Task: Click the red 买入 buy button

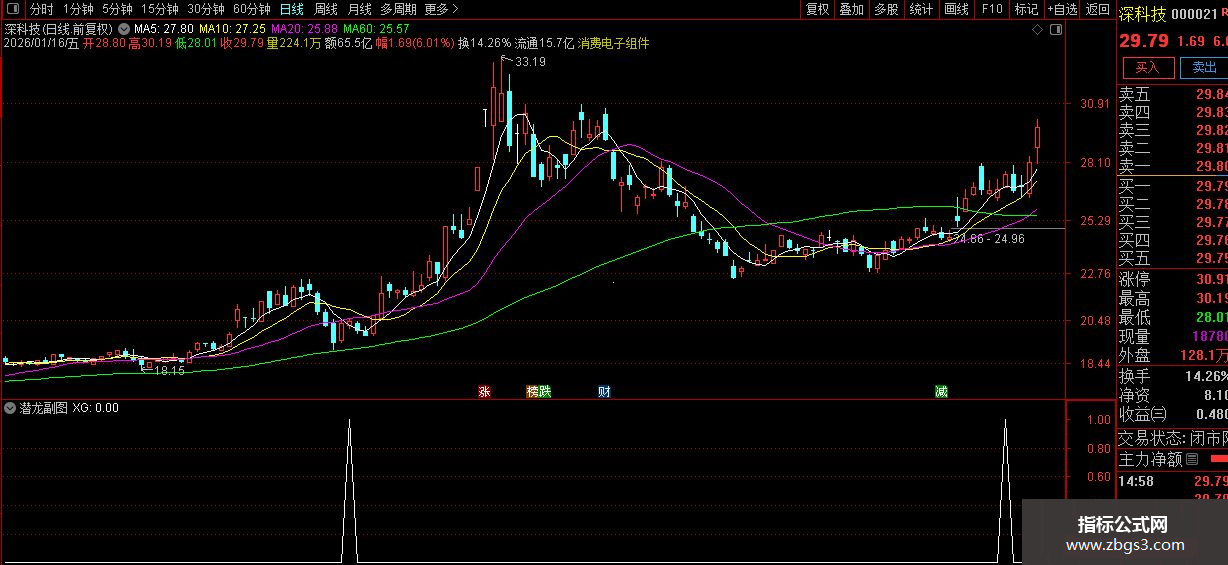Action: 1148,67
